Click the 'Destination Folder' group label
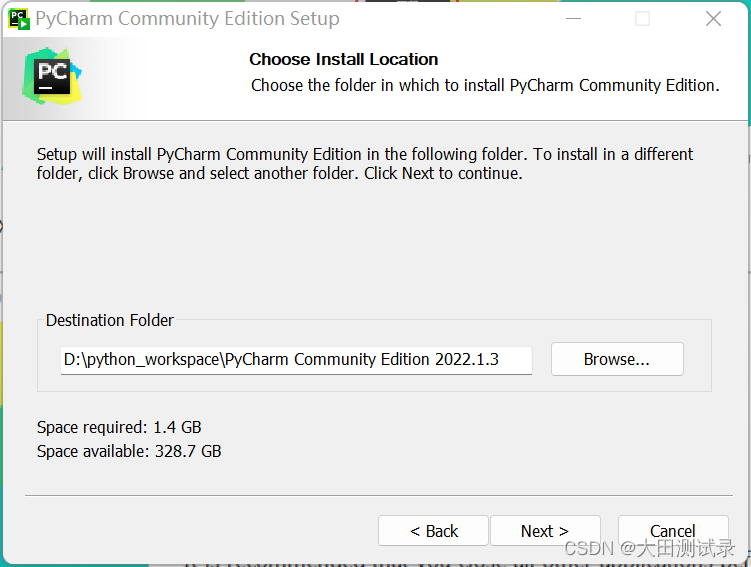Viewport: 751px width, 567px height. (110, 320)
